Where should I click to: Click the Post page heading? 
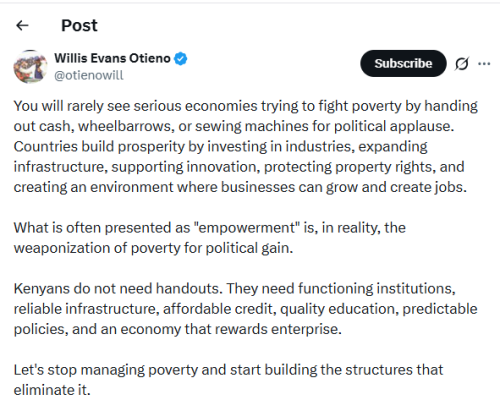click(79, 25)
